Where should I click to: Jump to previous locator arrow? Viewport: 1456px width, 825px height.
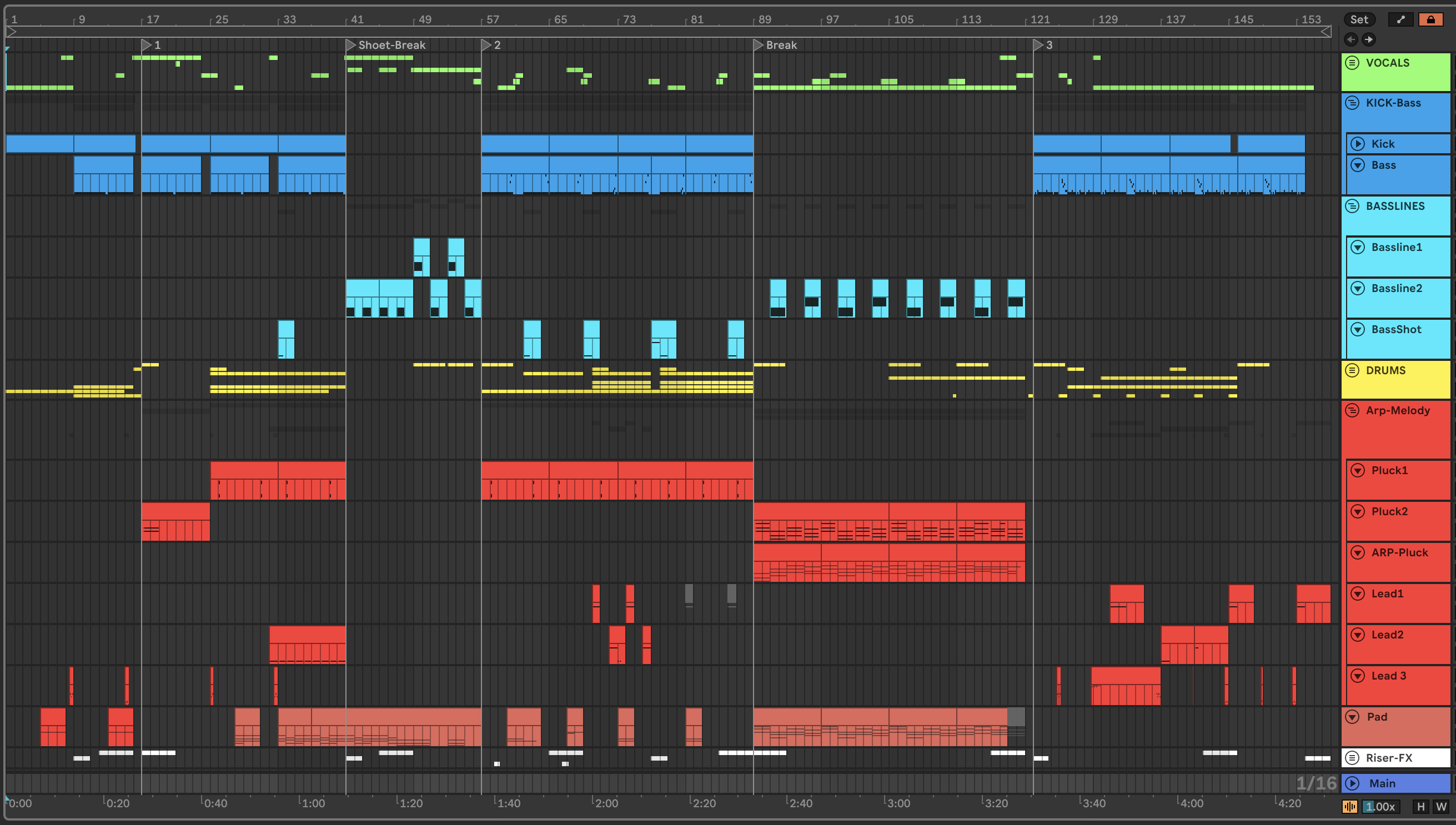[x=1350, y=39]
